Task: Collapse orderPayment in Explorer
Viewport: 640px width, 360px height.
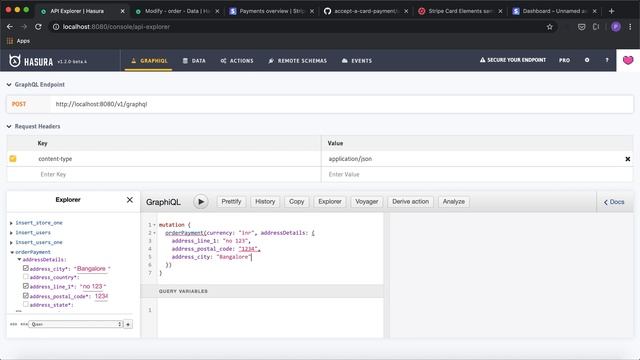Action: tap(12, 252)
